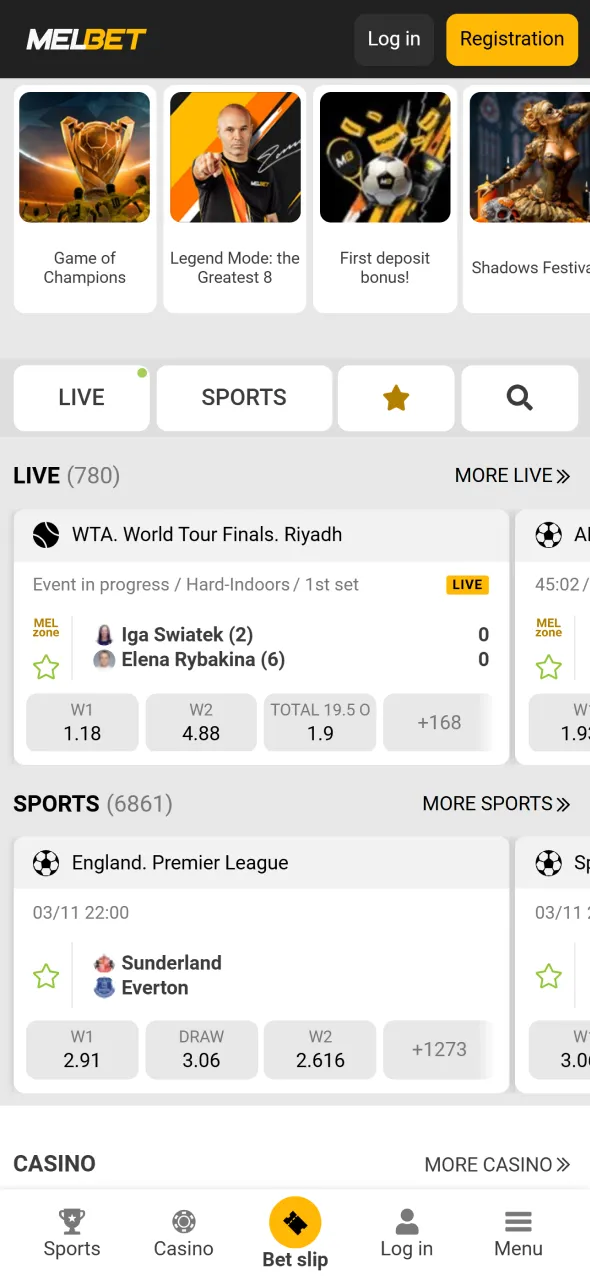
Task: Click the tennis ball icon of the WTA match
Action: 44,535
